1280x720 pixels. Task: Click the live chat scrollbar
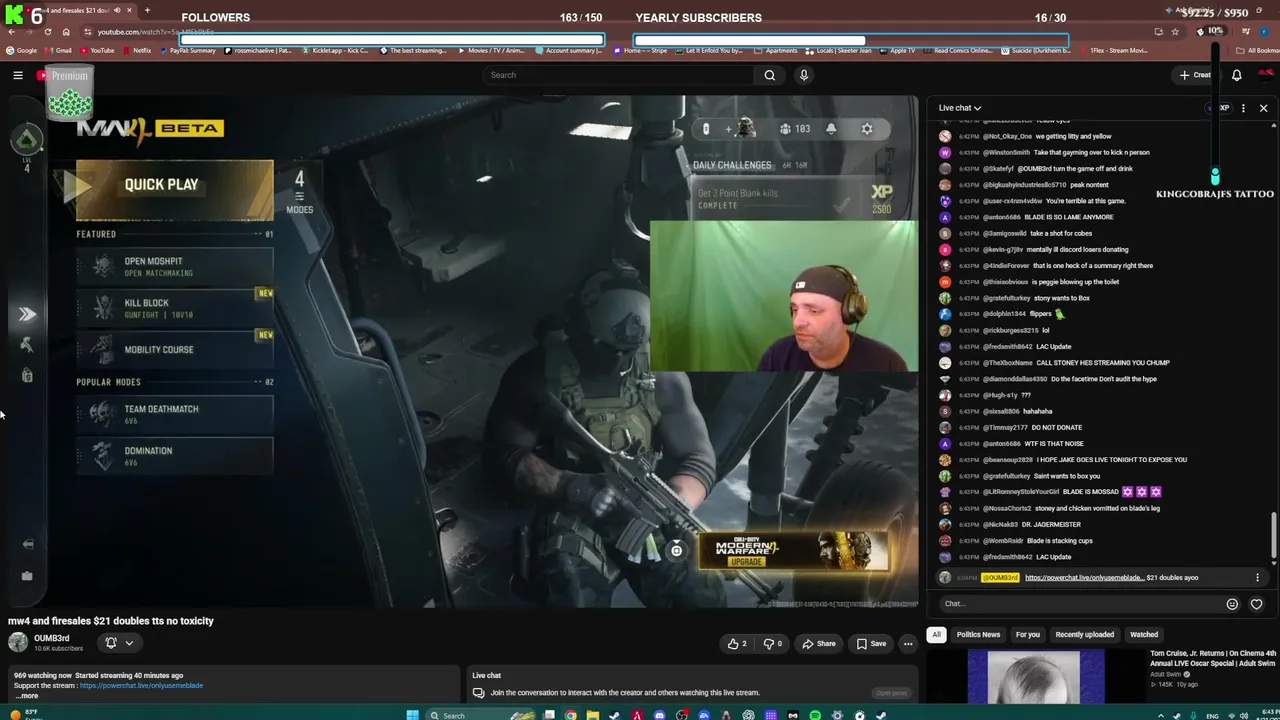1274,535
